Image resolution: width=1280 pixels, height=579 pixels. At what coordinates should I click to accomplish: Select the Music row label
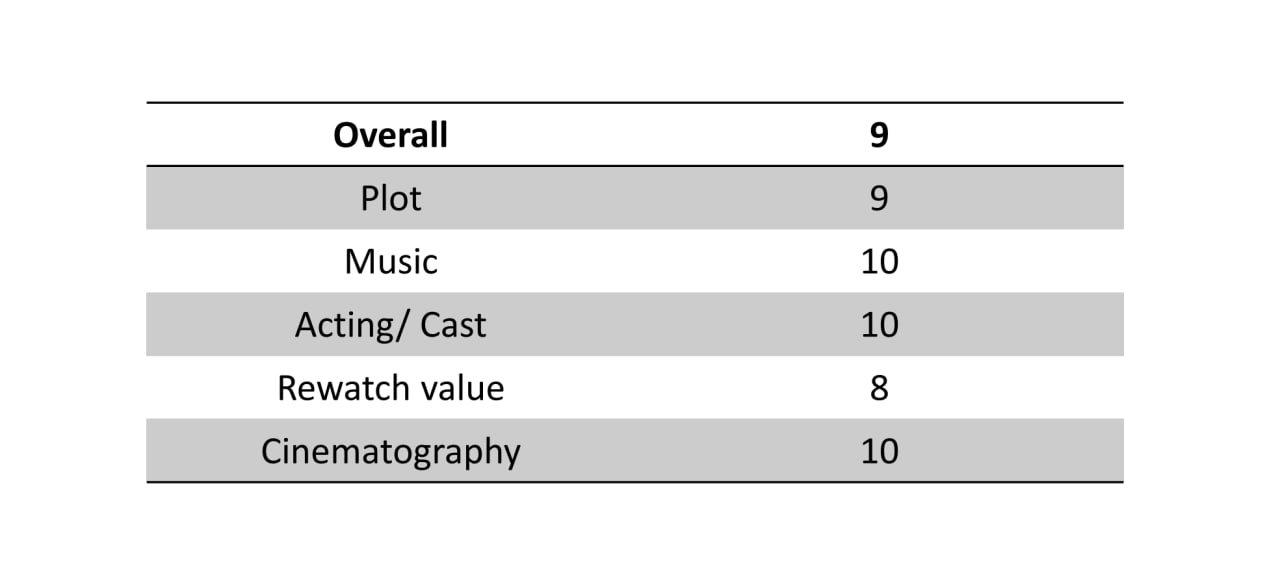(x=391, y=262)
